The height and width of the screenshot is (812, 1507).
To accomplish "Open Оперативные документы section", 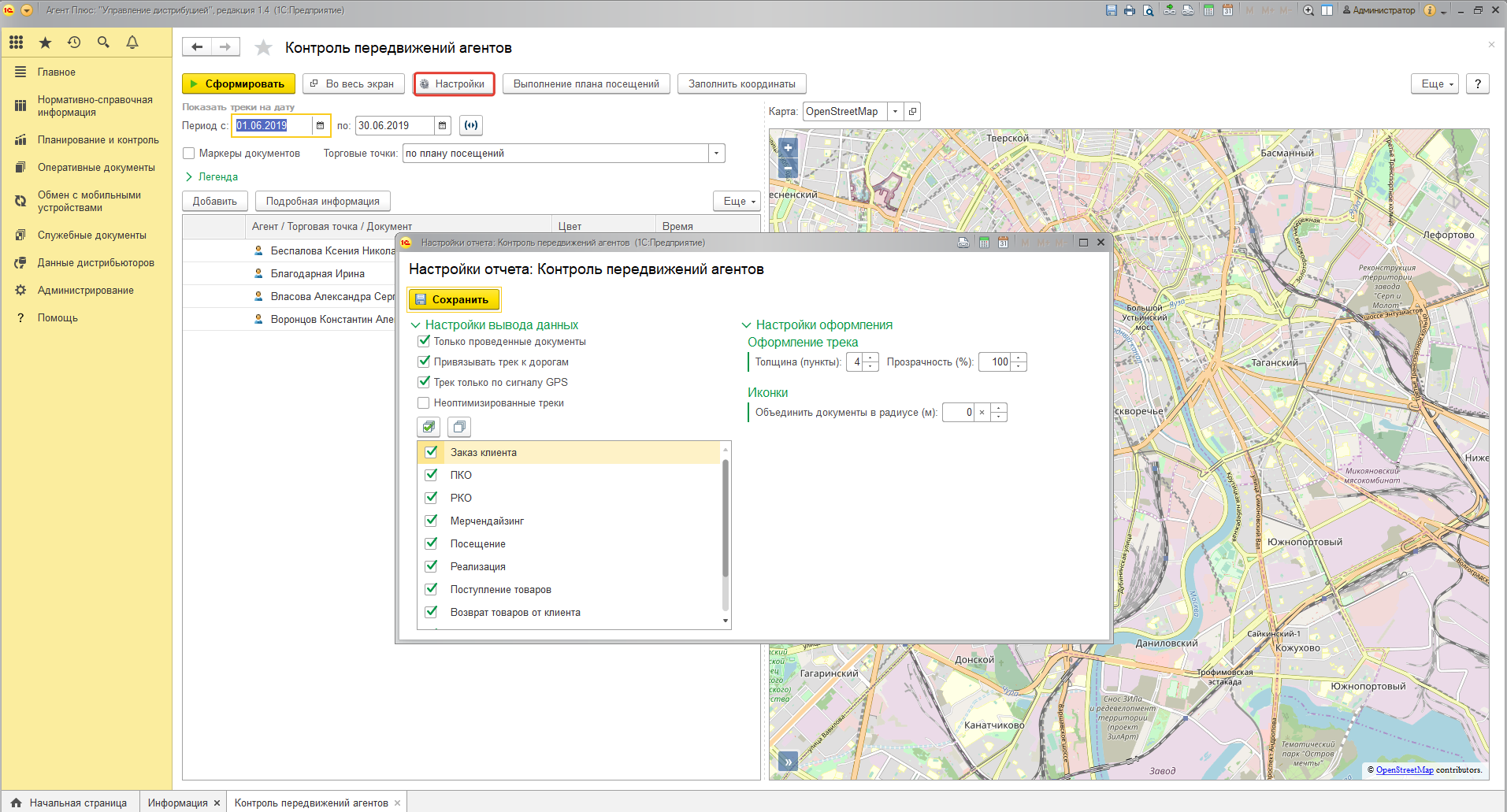I will tap(96, 168).
